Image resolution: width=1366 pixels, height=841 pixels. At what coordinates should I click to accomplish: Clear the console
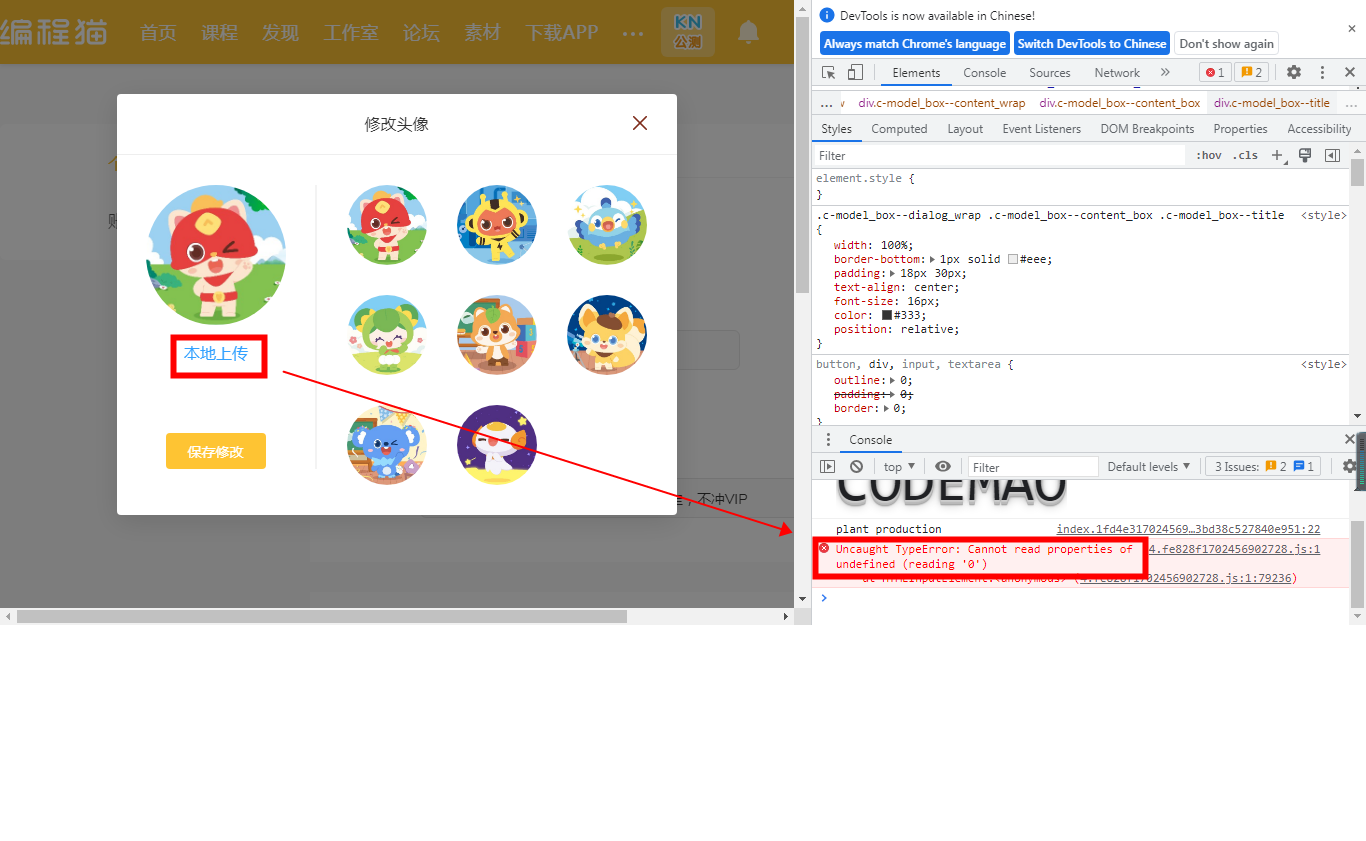(856, 466)
